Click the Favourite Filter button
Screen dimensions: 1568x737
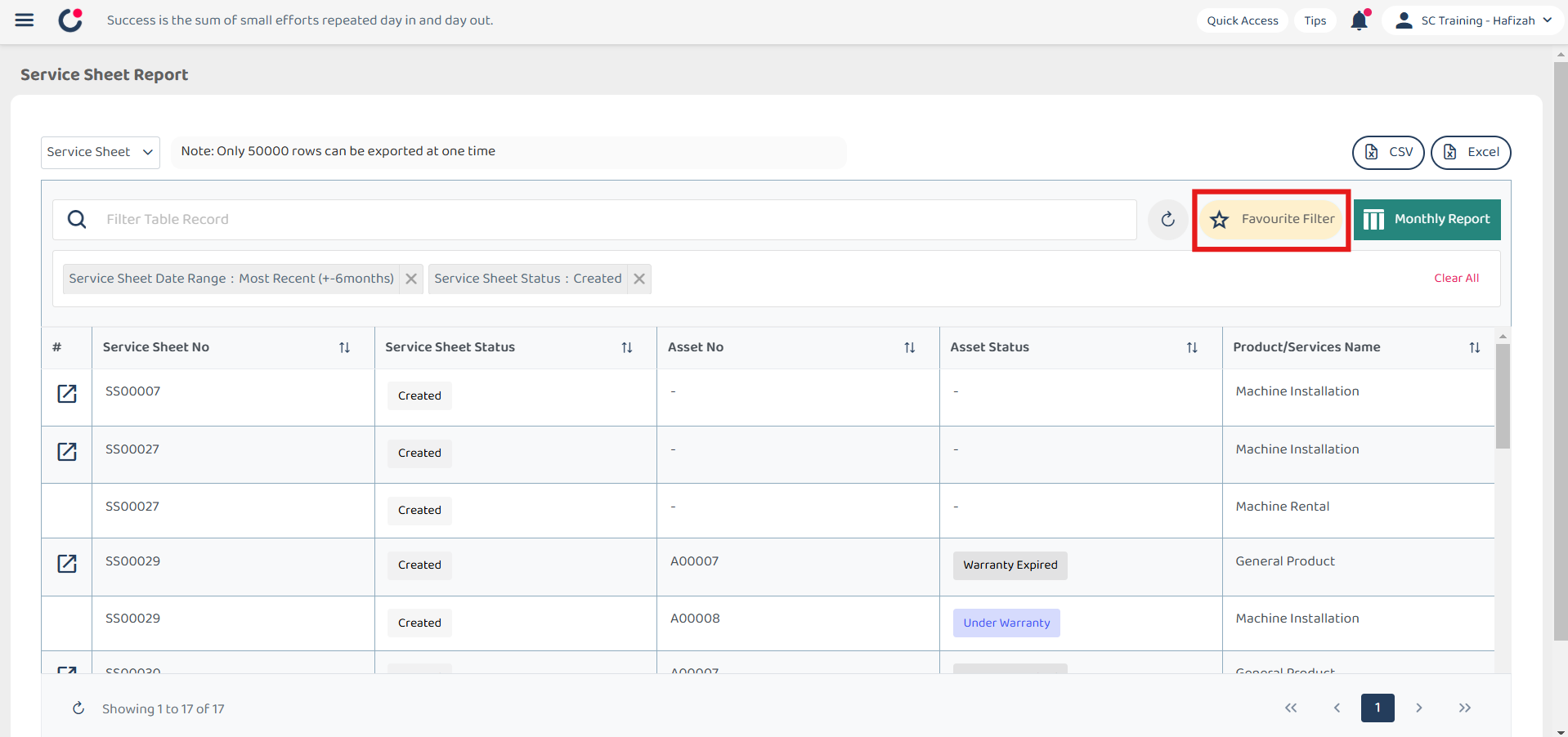coord(1271,219)
